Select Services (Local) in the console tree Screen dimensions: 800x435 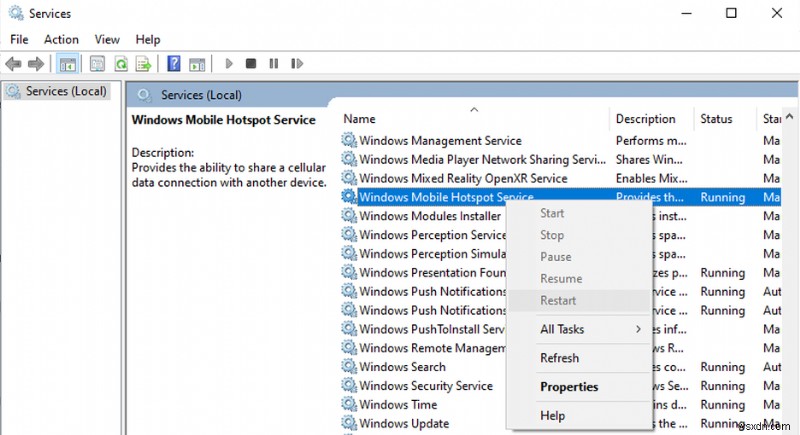click(x=57, y=91)
